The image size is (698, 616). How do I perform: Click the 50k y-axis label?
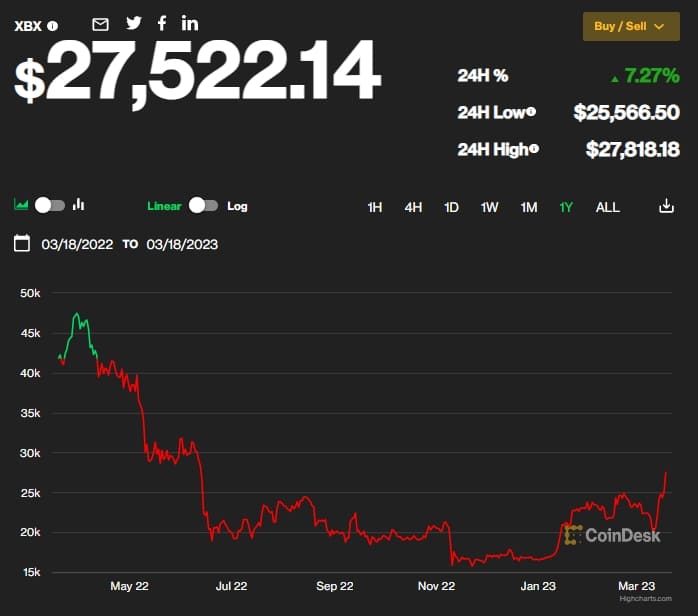click(x=30, y=293)
